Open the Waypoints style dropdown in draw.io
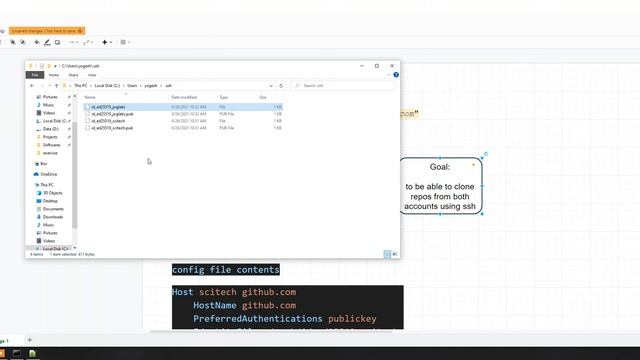This screenshot has height=360, width=640. pyautogui.click(x=88, y=42)
